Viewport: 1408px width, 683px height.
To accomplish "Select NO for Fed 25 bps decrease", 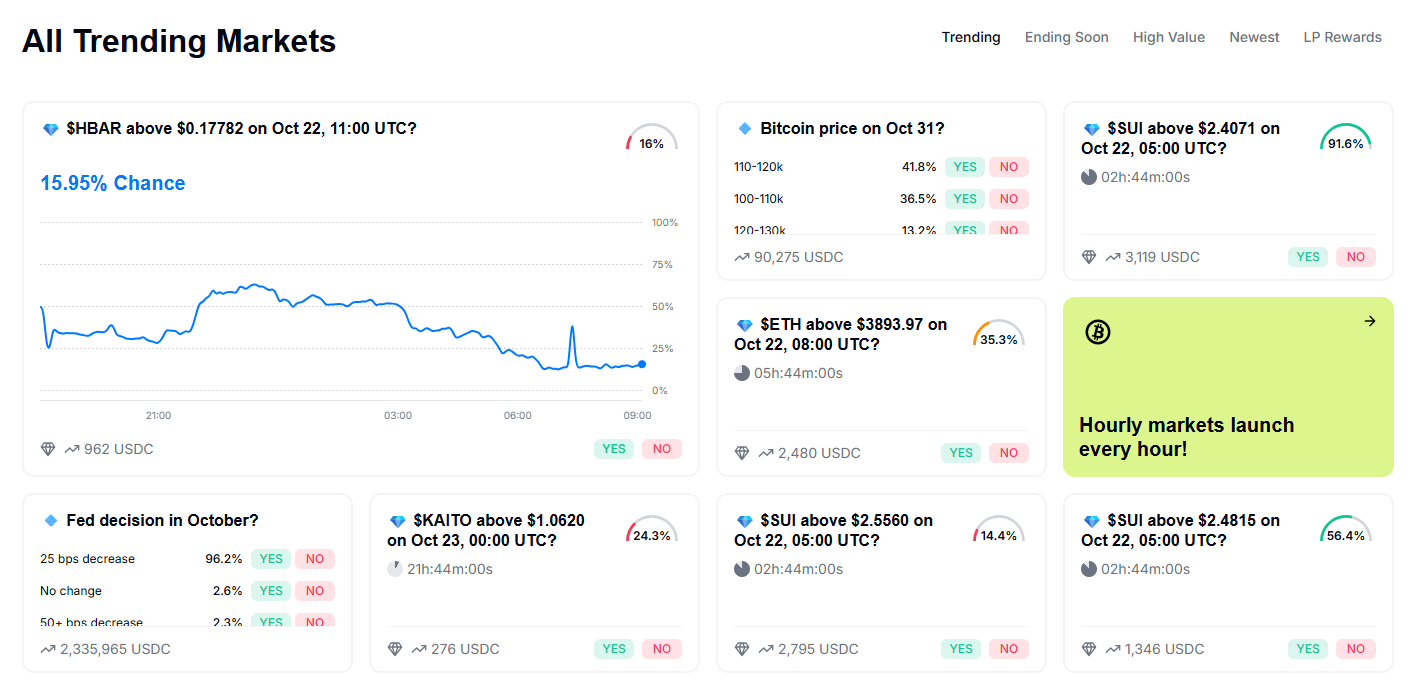I will [315, 559].
